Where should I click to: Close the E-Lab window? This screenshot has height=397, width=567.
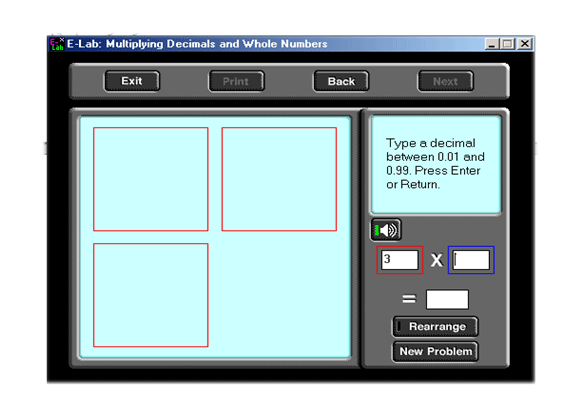524,44
